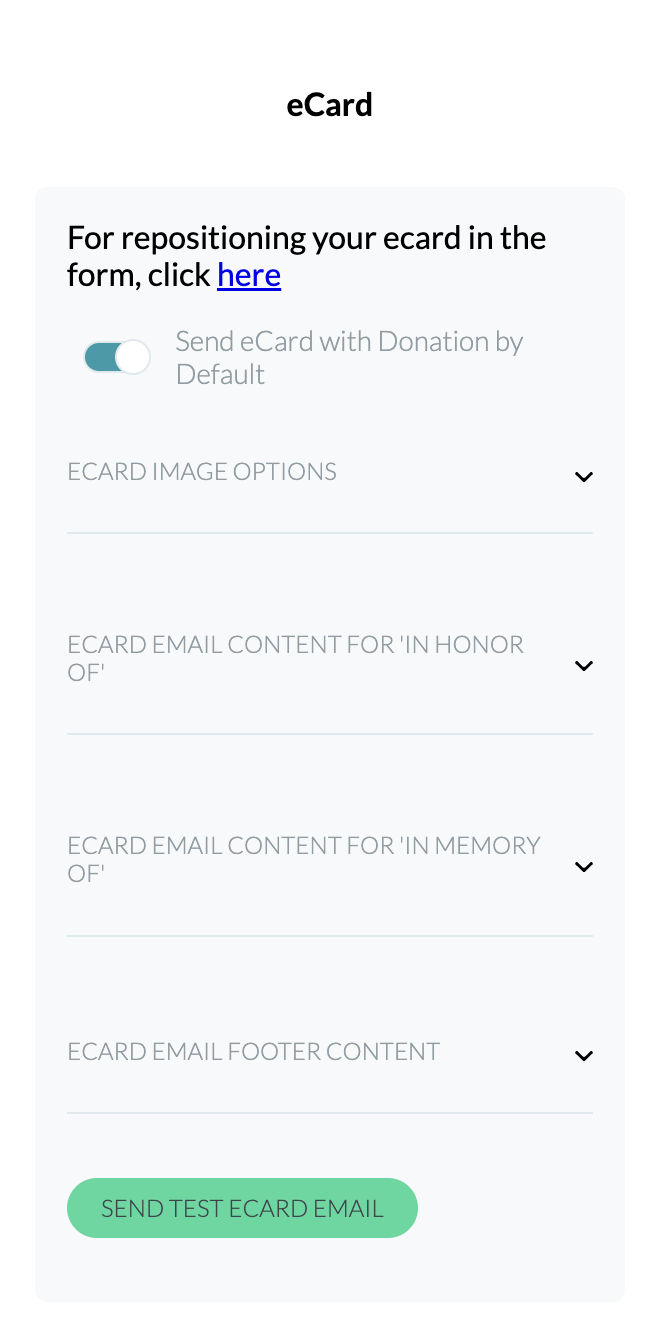This screenshot has width=662, height=1328.
Task: Click the 'here' repositioning link
Action: pos(248,274)
